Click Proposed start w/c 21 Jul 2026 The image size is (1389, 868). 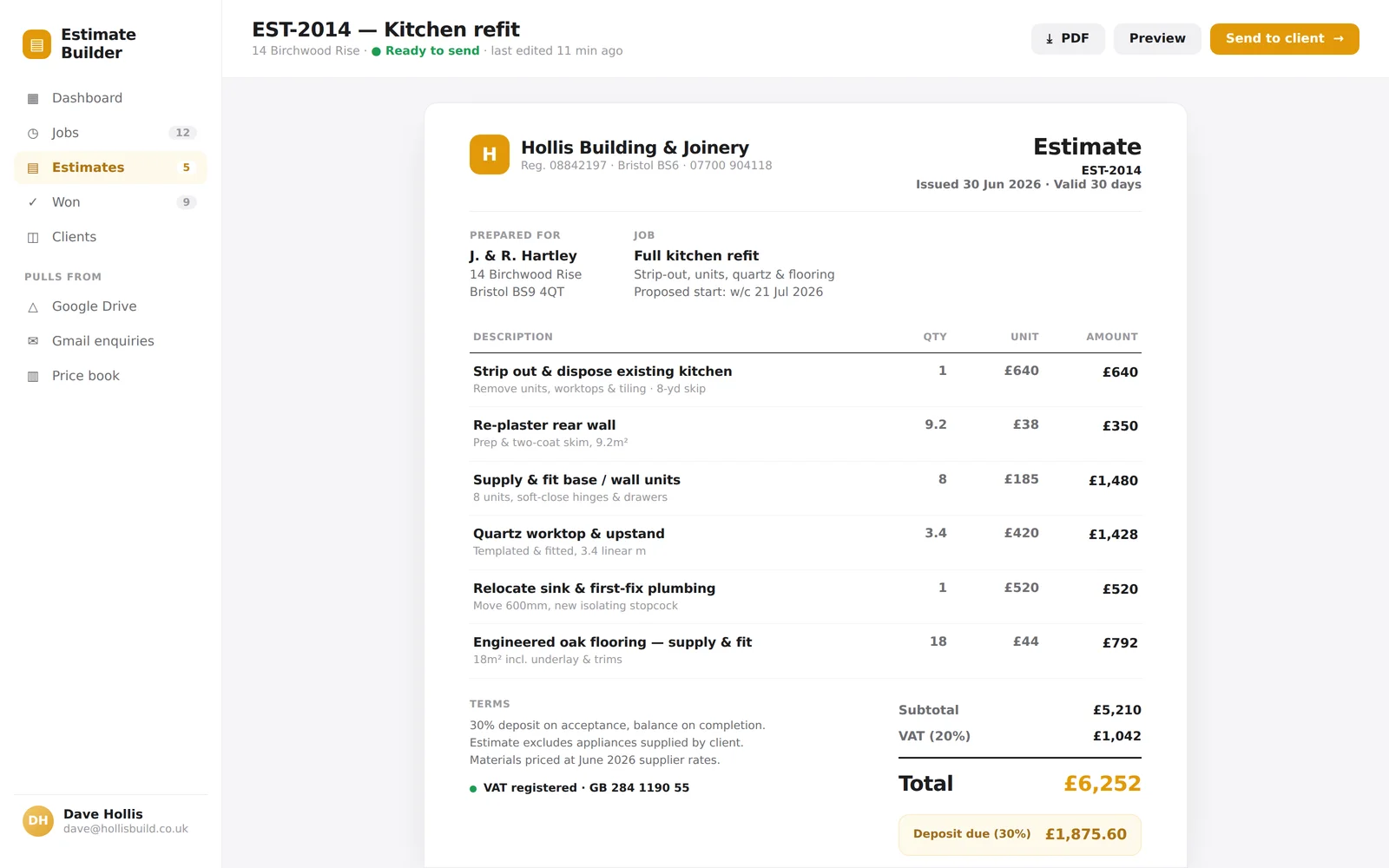[x=728, y=293]
